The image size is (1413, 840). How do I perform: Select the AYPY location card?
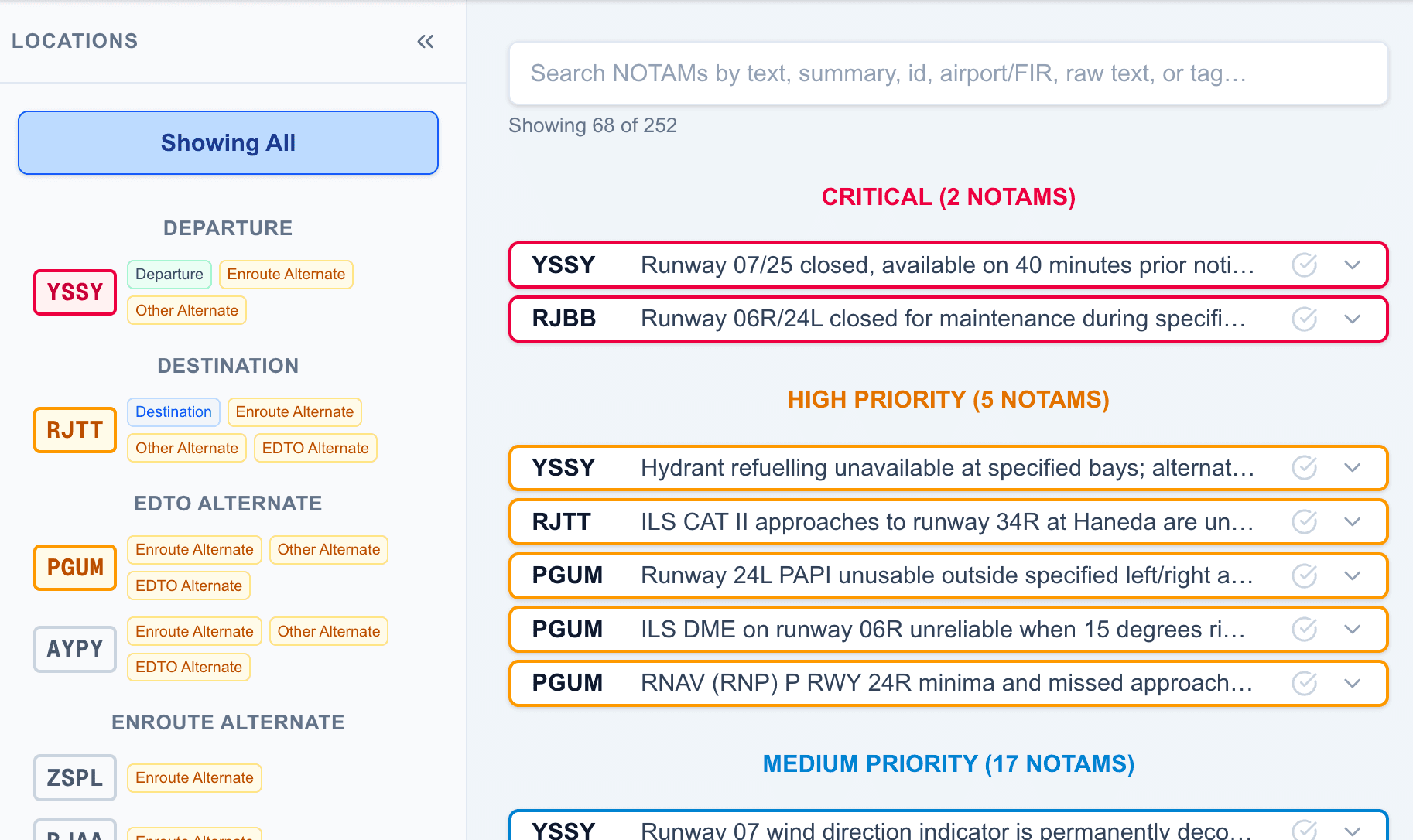[74, 649]
